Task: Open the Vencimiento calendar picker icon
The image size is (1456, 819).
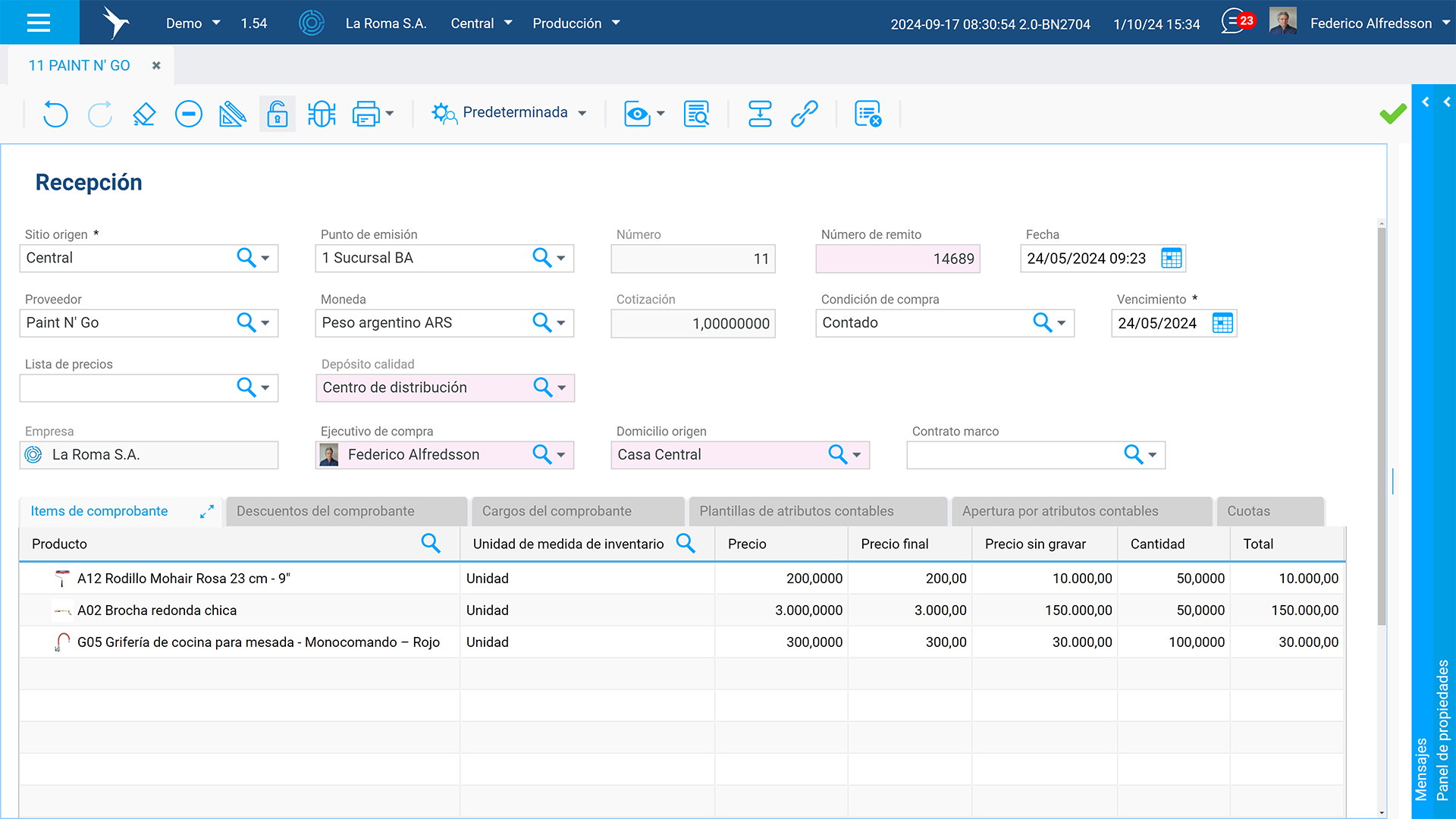Action: [1222, 323]
